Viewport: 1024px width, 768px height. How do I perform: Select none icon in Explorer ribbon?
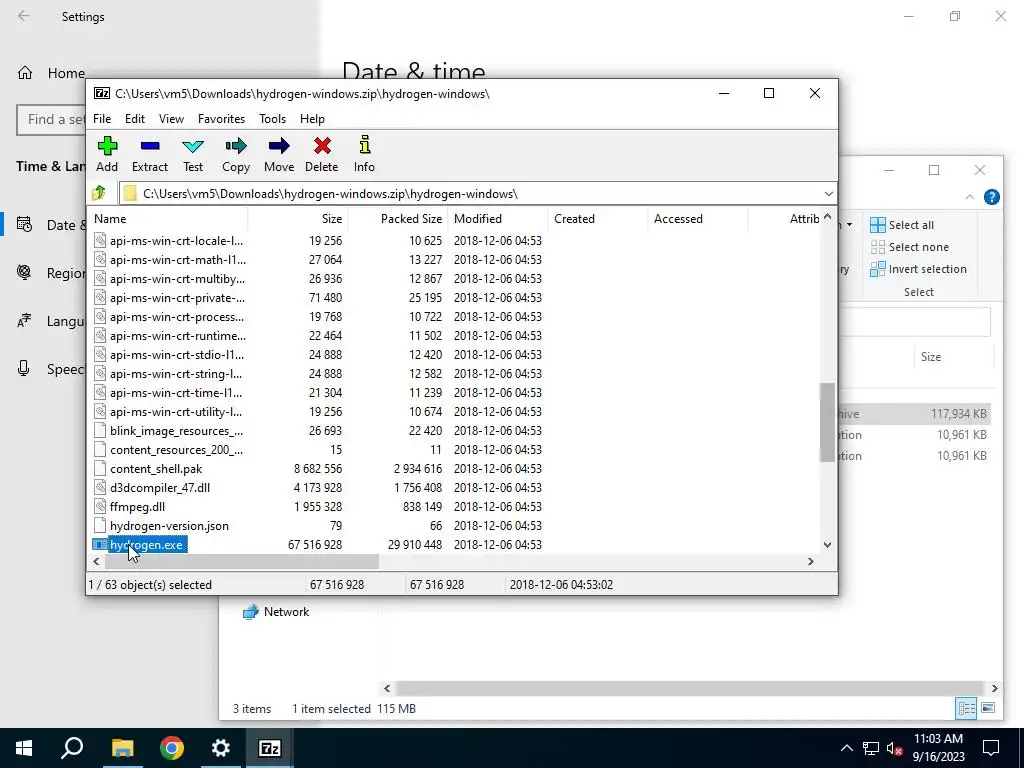(x=878, y=247)
